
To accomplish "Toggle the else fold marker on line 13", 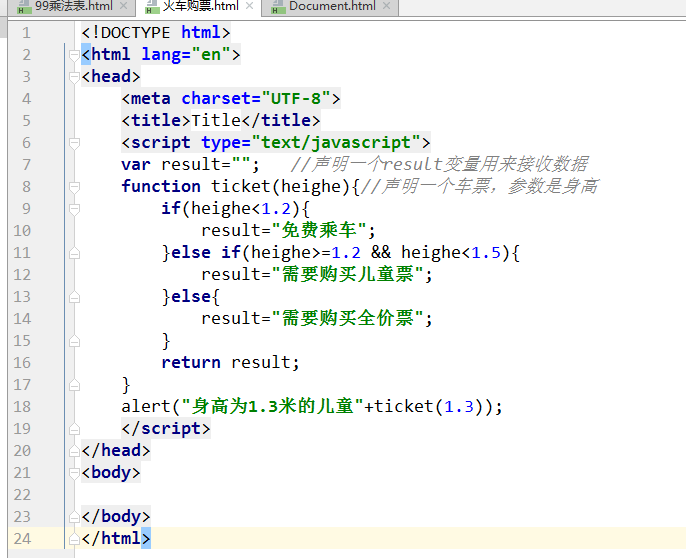I will (x=74, y=297).
